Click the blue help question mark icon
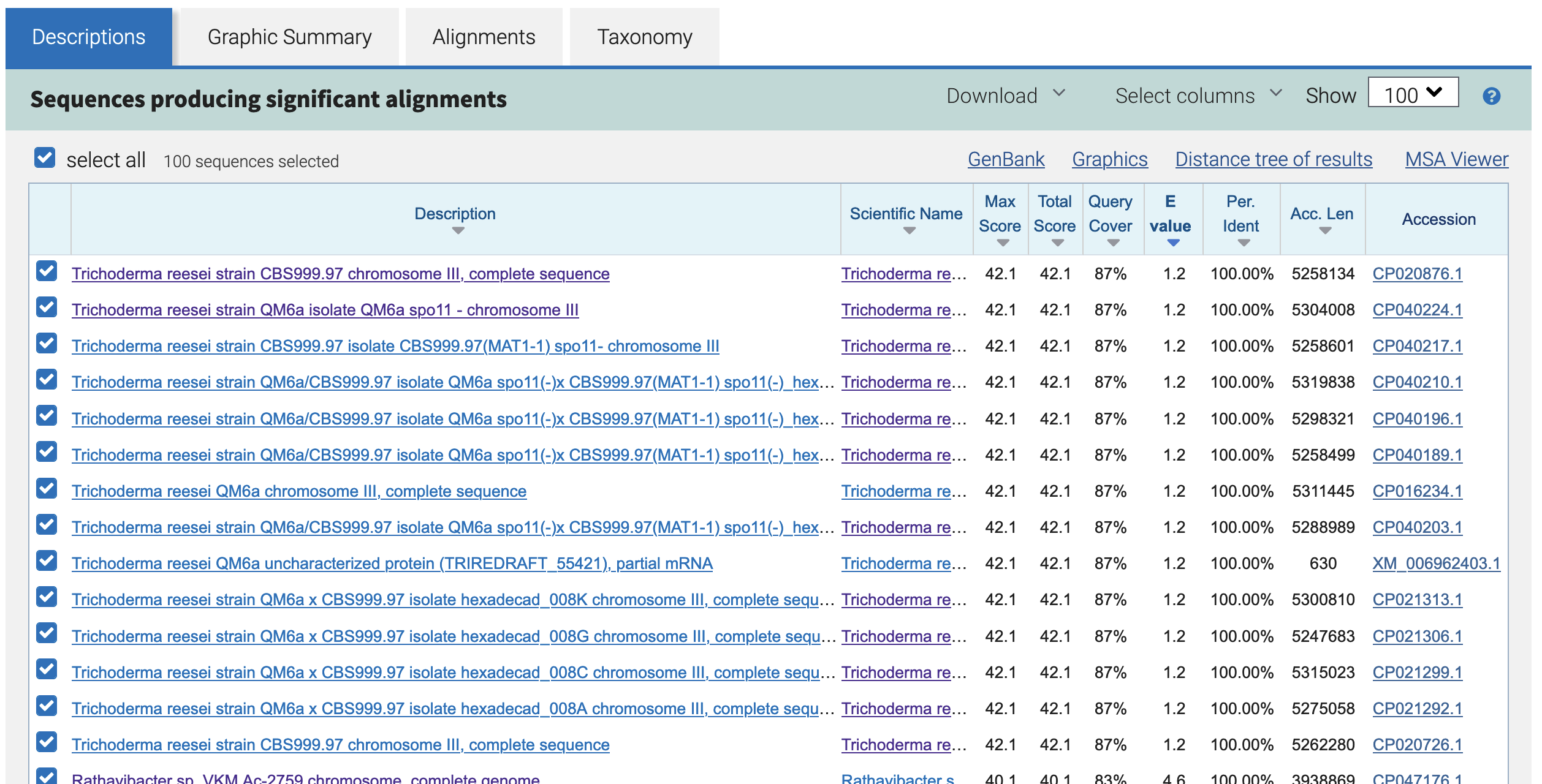This screenshot has height=784, width=1542. (1491, 96)
